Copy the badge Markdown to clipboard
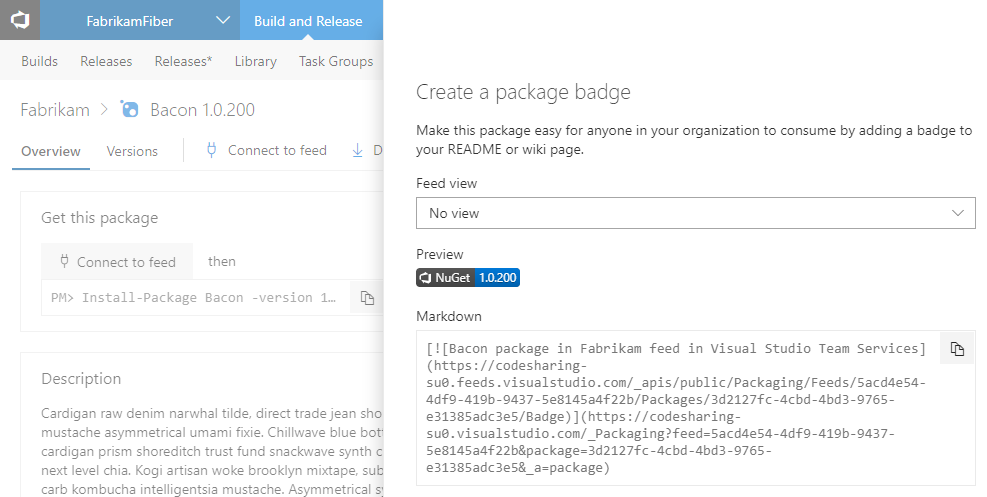 (957, 349)
